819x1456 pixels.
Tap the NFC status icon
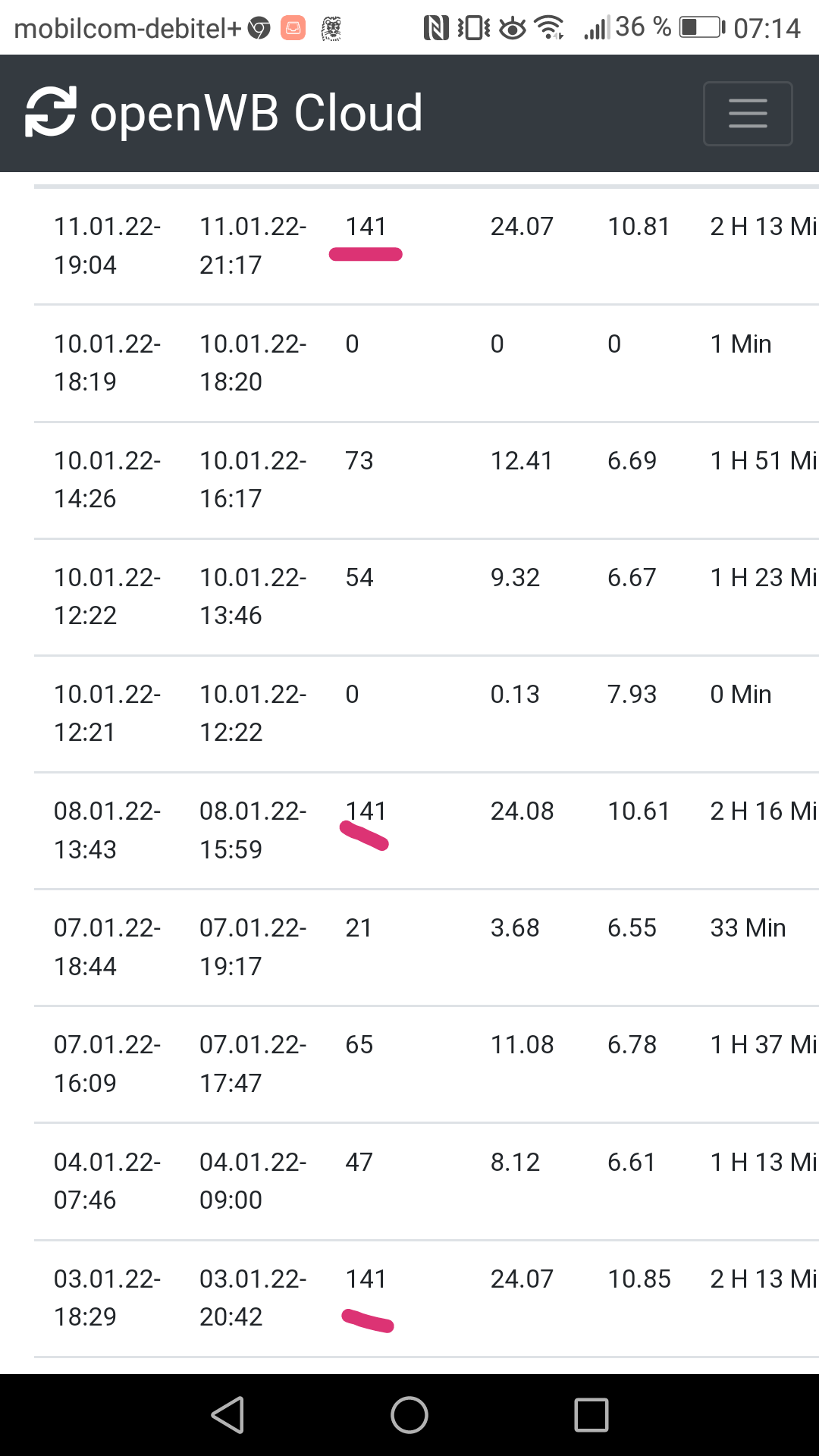pyautogui.click(x=435, y=28)
